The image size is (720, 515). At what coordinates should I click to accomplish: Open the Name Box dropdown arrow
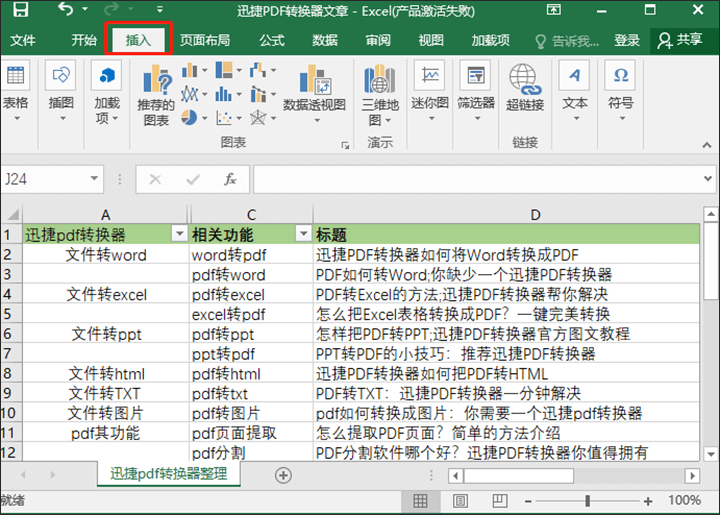pyautogui.click(x=94, y=179)
